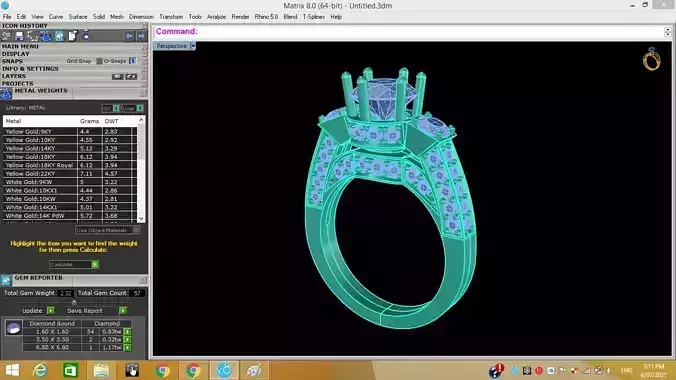
Task: Collapse the Metal Weights panel header
Action: (41, 91)
